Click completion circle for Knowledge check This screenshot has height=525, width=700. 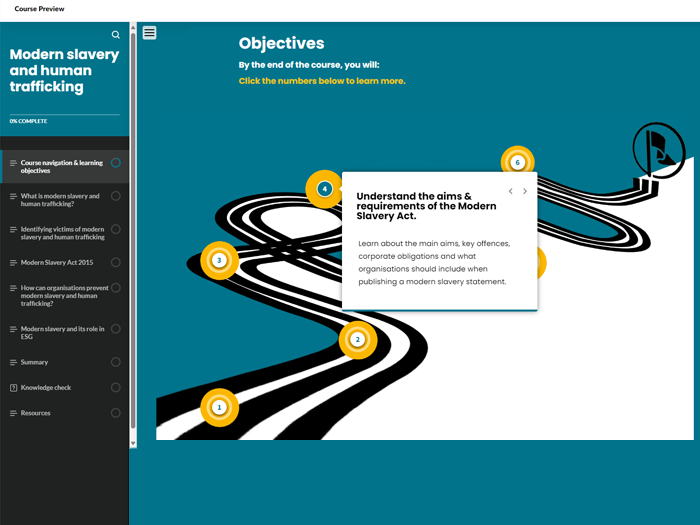pyautogui.click(x=116, y=388)
